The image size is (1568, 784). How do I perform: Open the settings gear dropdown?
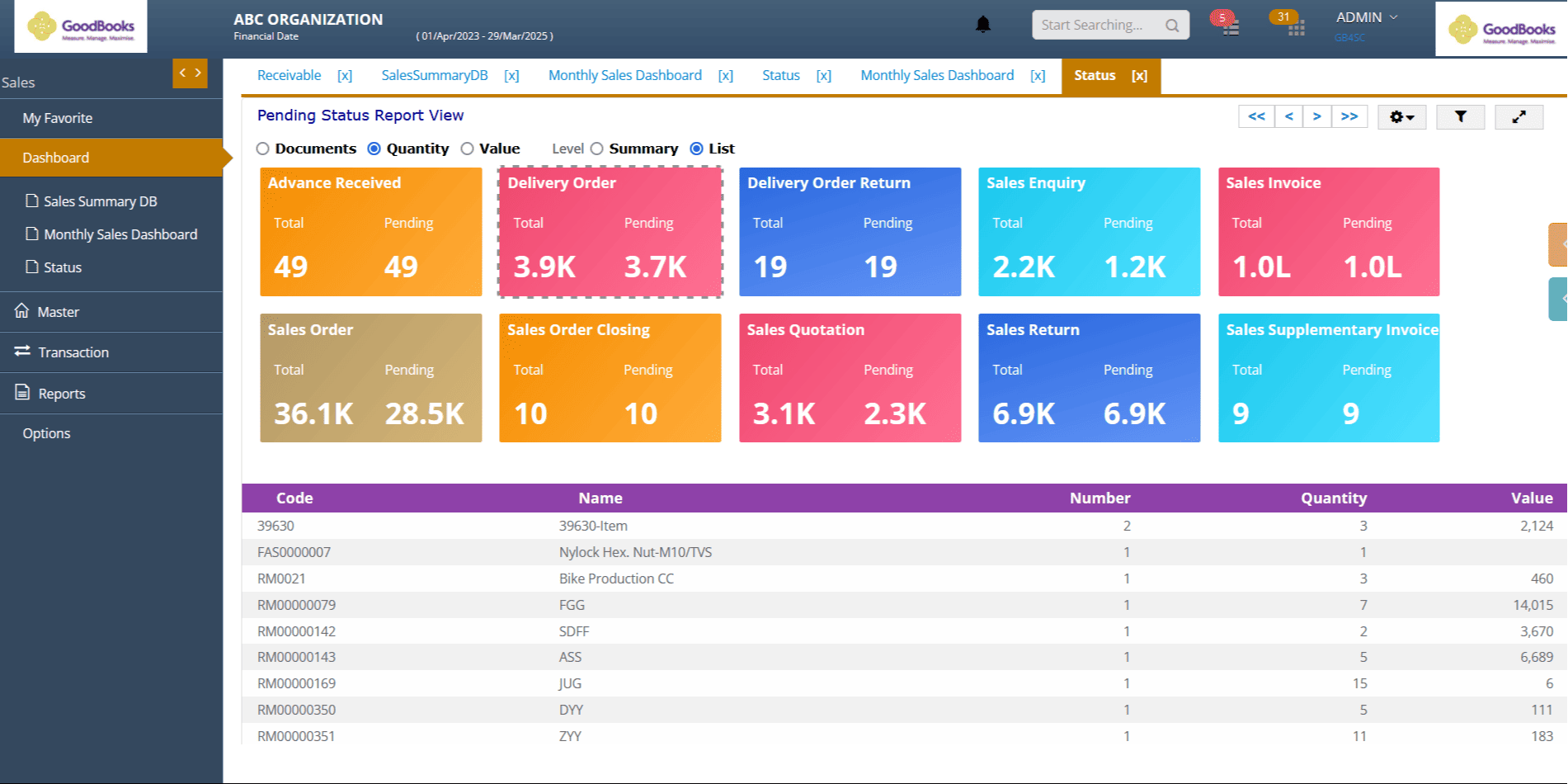point(1401,117)
